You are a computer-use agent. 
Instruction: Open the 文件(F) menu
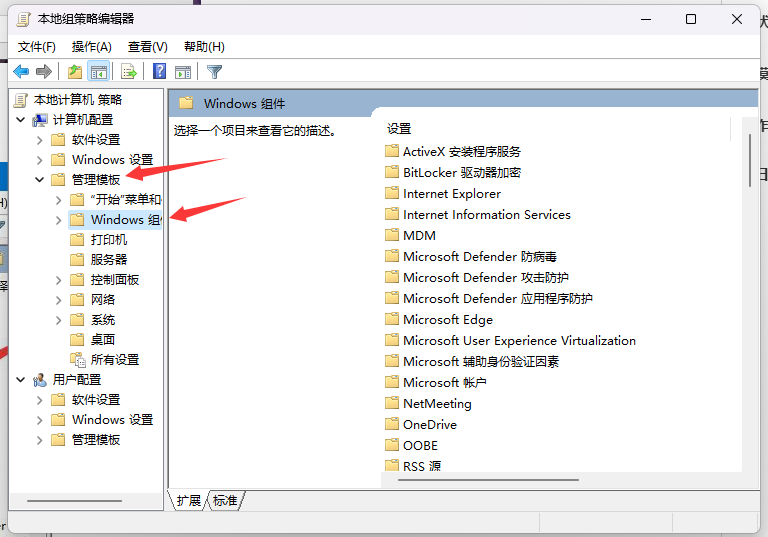coord(37,47)
